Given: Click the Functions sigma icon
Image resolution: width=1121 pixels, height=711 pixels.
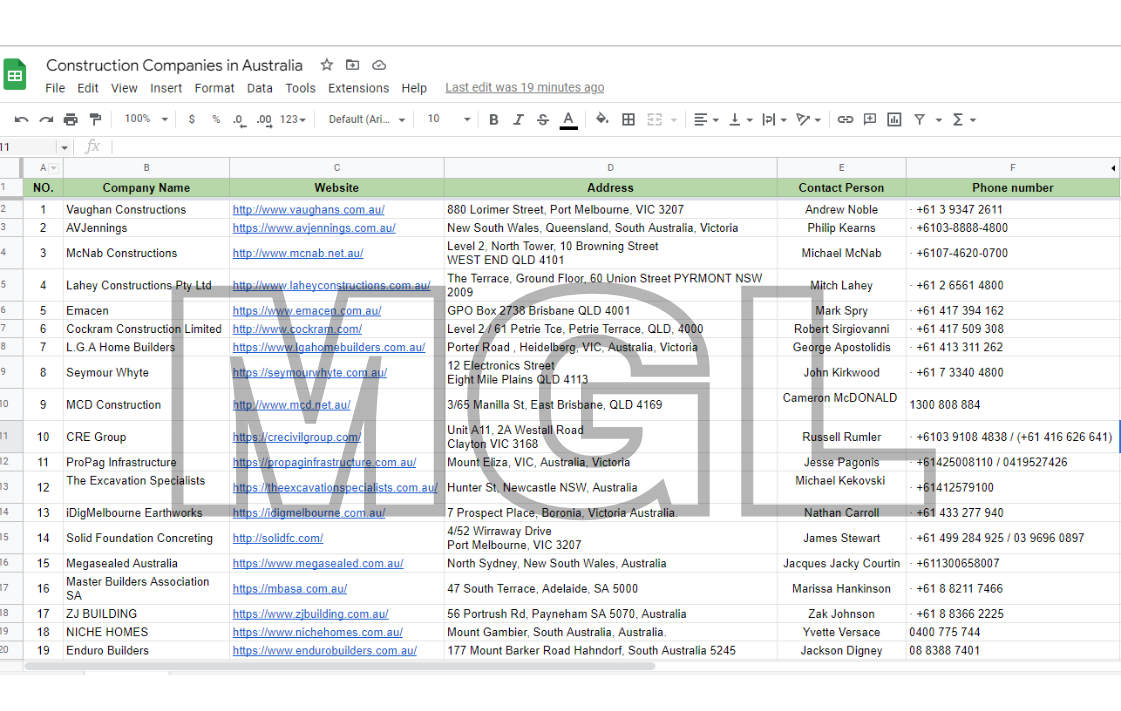Looking at the screenshot, I should [x=958, y=119].
